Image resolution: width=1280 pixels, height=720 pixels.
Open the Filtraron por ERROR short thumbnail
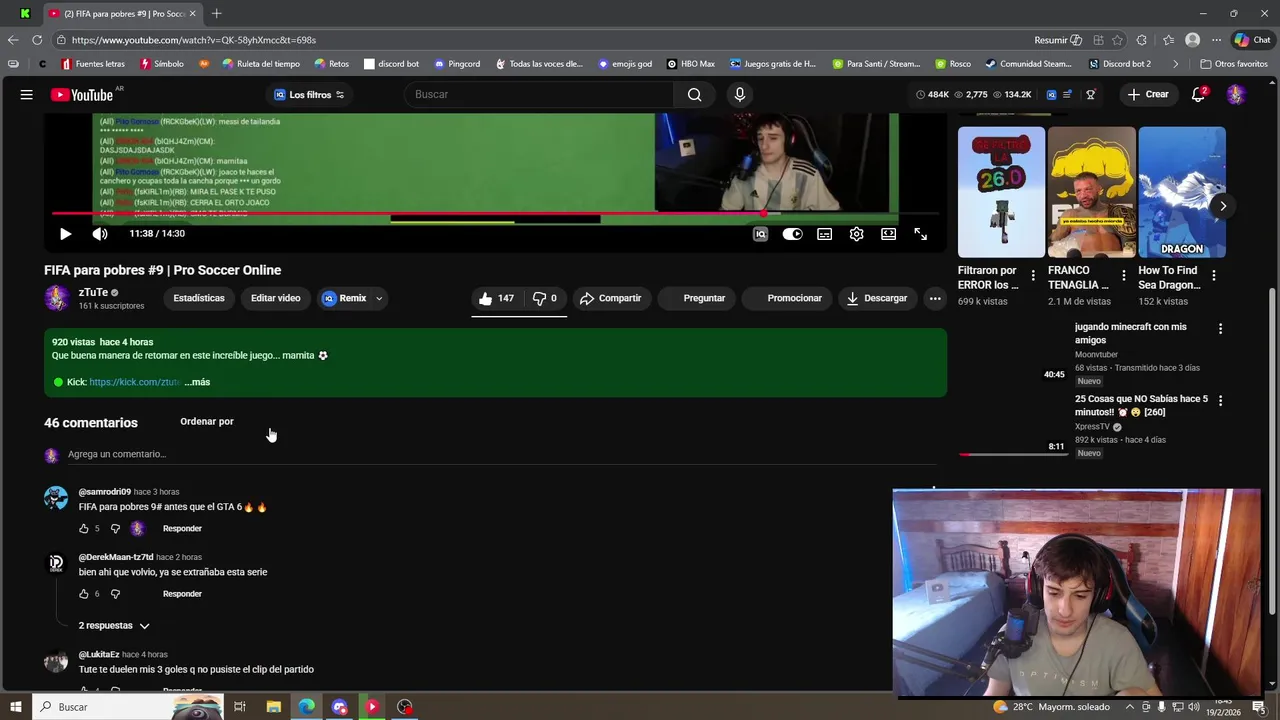point(1001,192)
